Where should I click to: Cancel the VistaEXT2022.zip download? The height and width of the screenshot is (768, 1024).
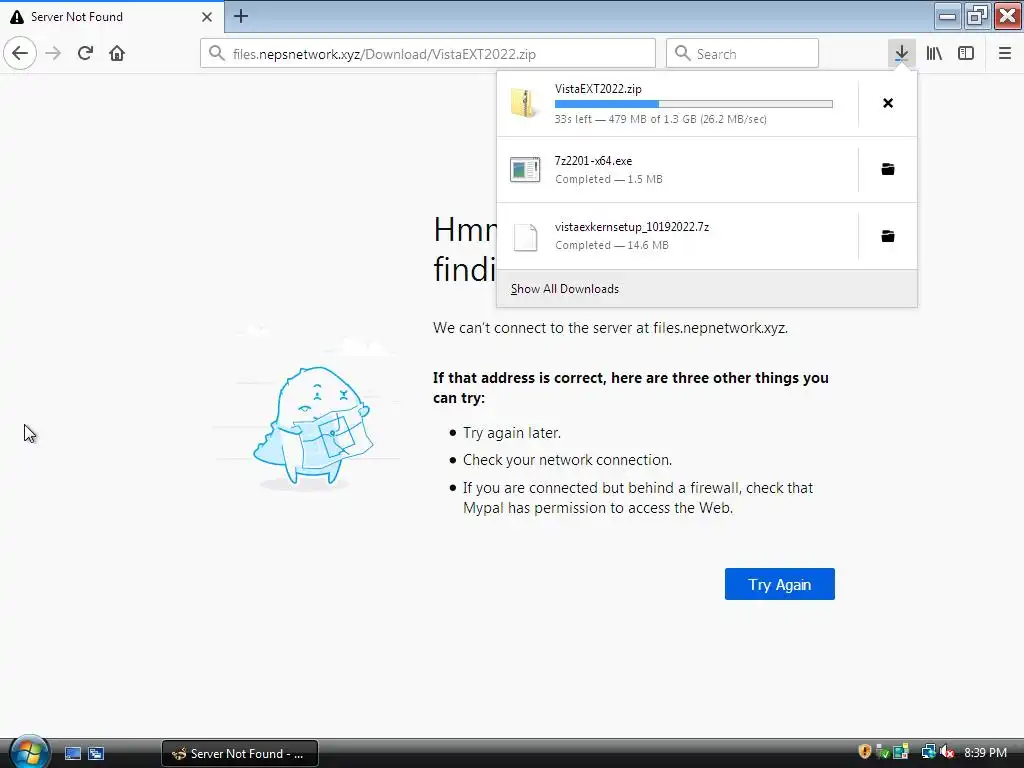coord(888,103)
